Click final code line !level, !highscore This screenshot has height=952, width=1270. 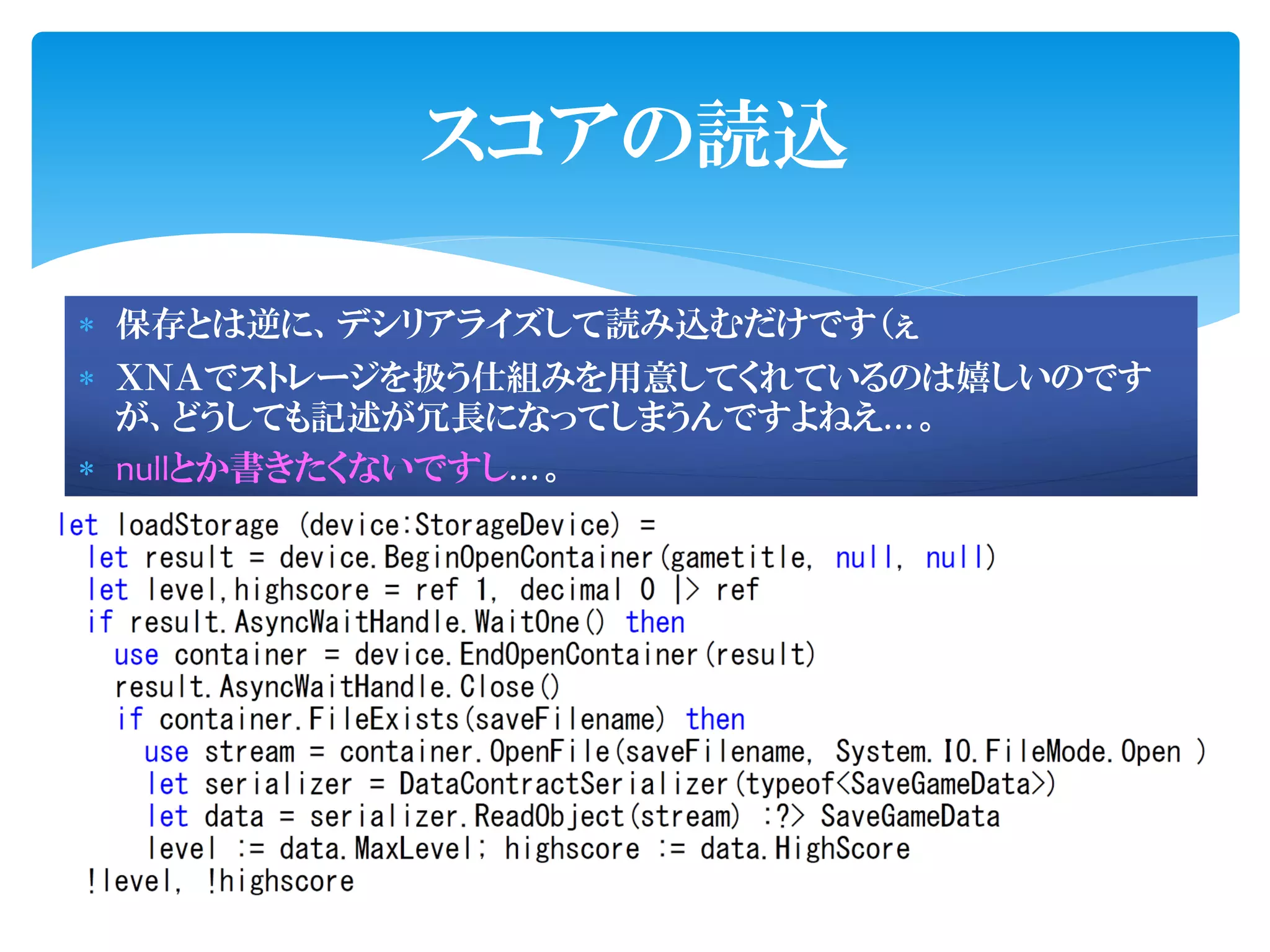[x=220, y=881]
